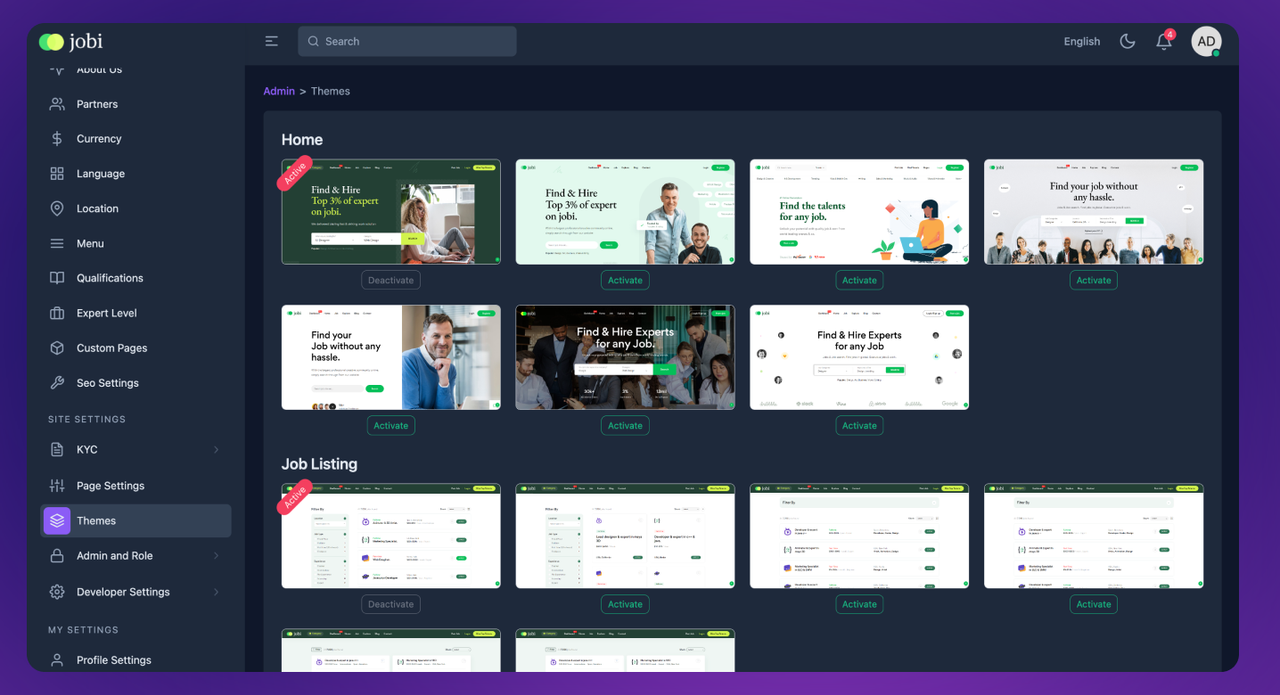Click the jobi logo
This screenshot has width=1280, height=695.
pyautogui.click(x=71, y=41)
